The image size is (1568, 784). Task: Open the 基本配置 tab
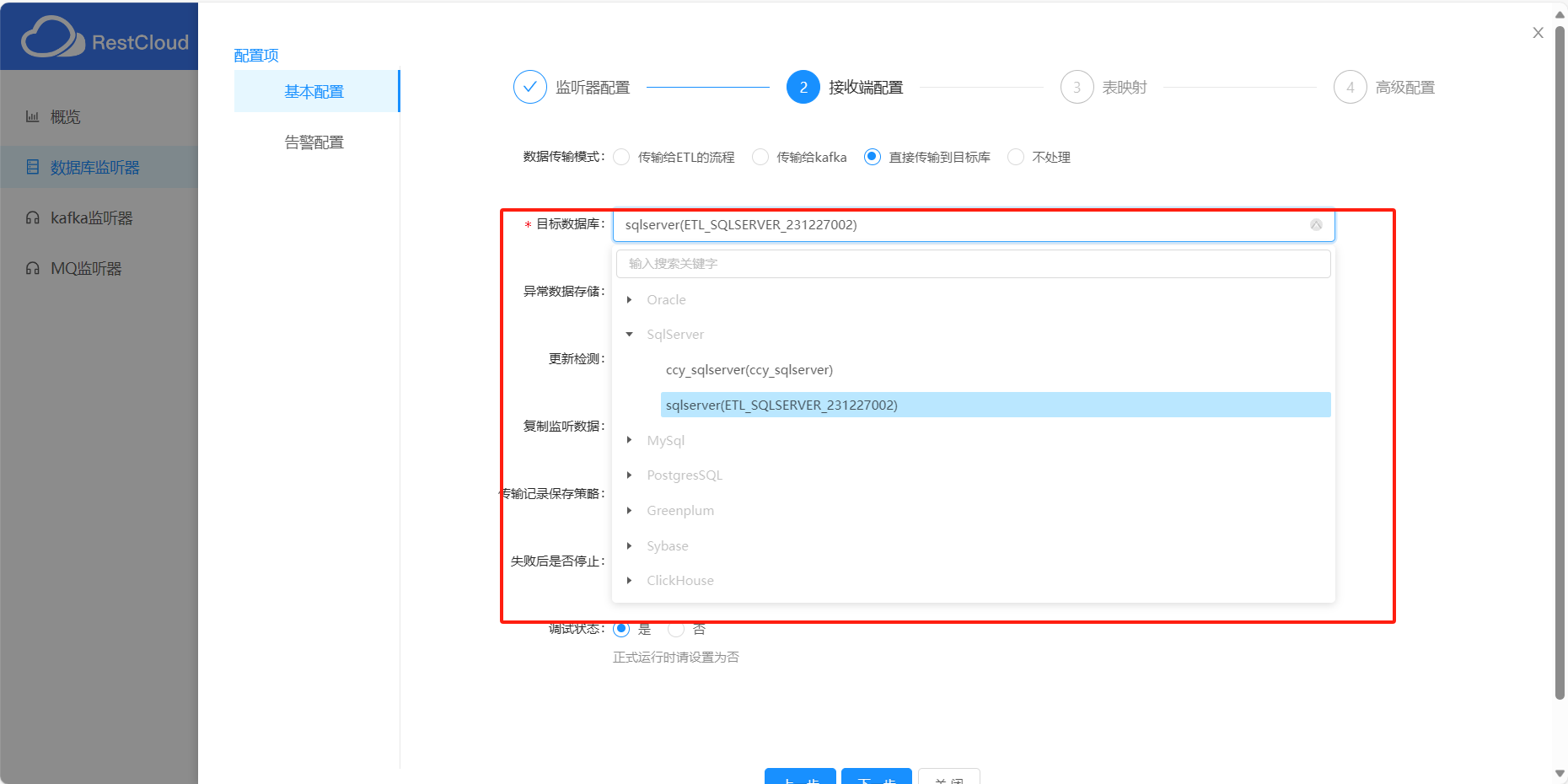tap(315, 91)
